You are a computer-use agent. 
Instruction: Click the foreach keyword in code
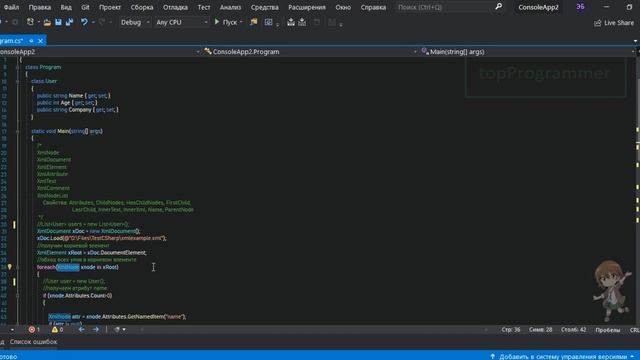pos(46,267)
